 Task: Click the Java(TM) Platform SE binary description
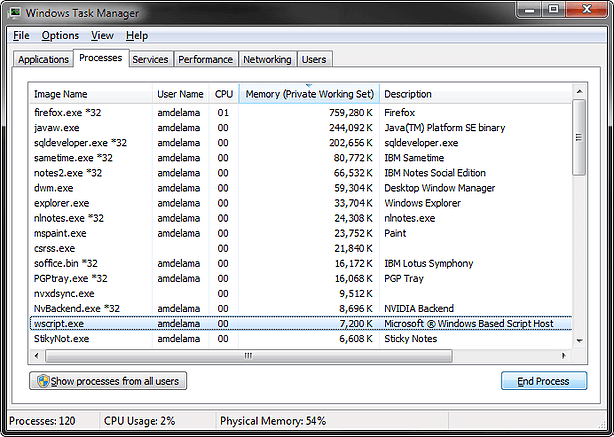(444, 128)
